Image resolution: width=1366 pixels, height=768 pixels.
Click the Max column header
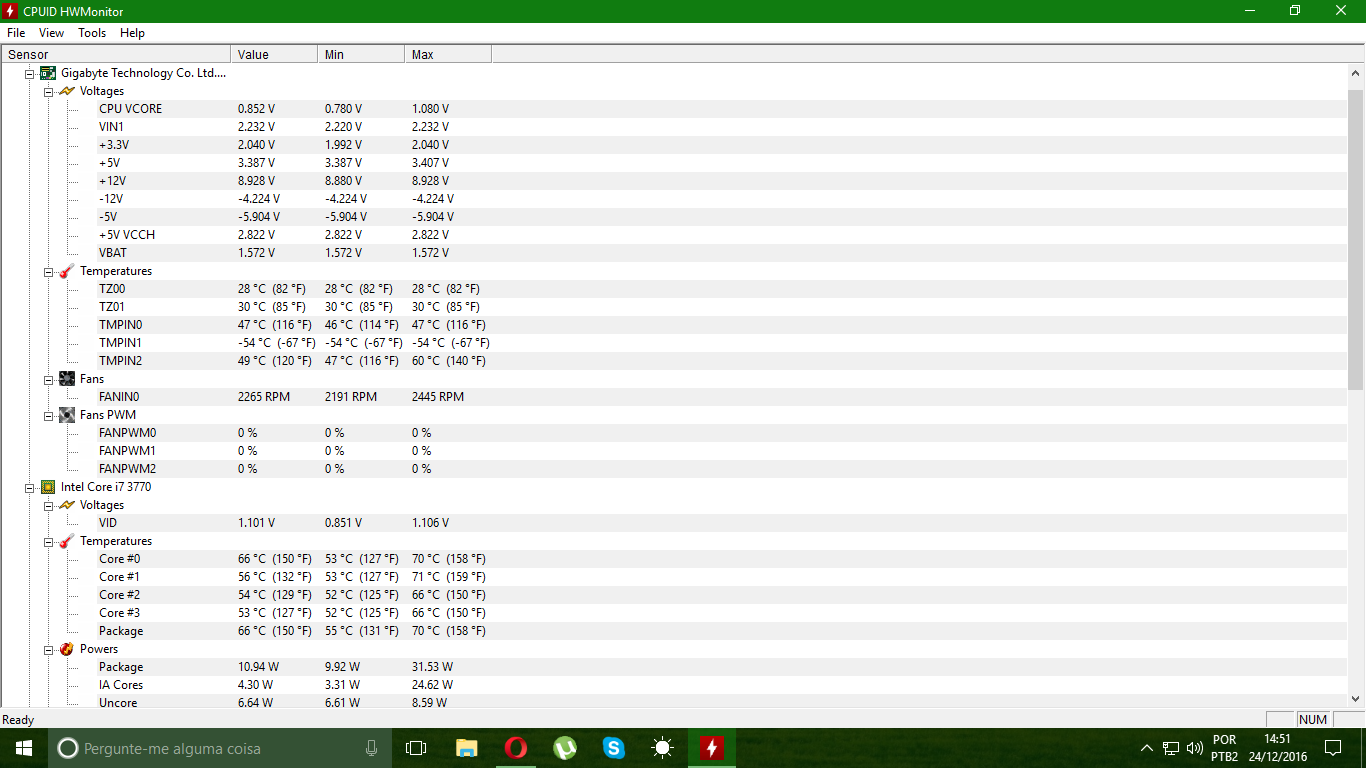click(x=448, y=55)
